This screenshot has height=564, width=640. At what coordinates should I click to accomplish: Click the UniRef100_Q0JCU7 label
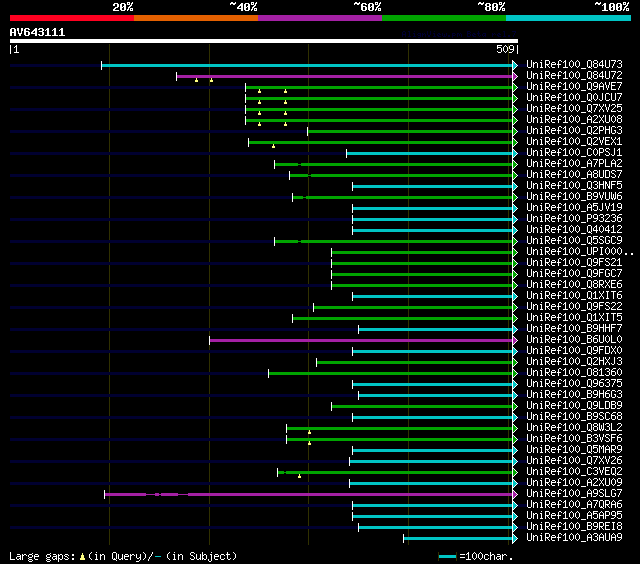click(574, 98)
